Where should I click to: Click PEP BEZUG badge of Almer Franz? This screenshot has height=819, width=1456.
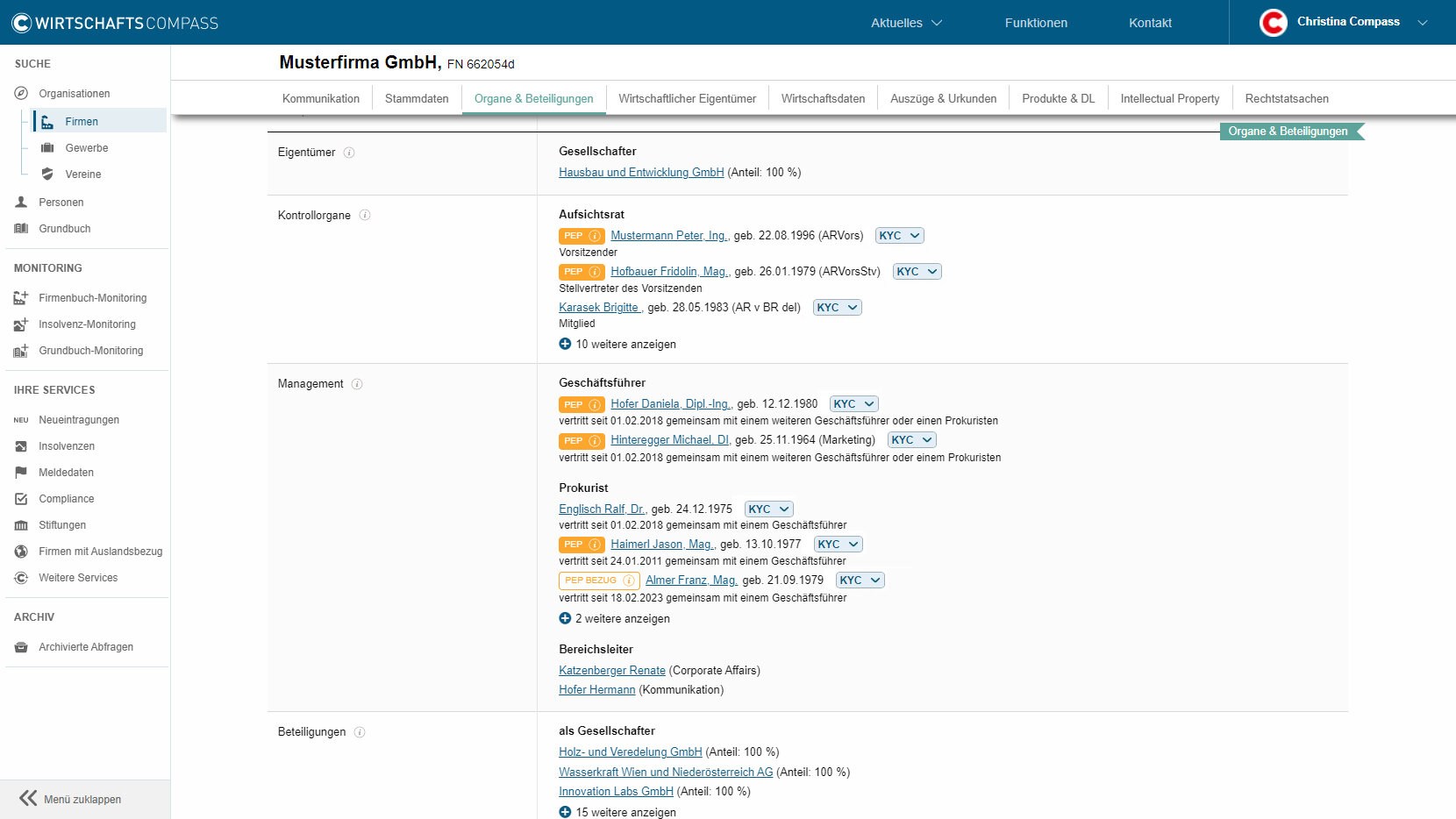tap(599, 580)
